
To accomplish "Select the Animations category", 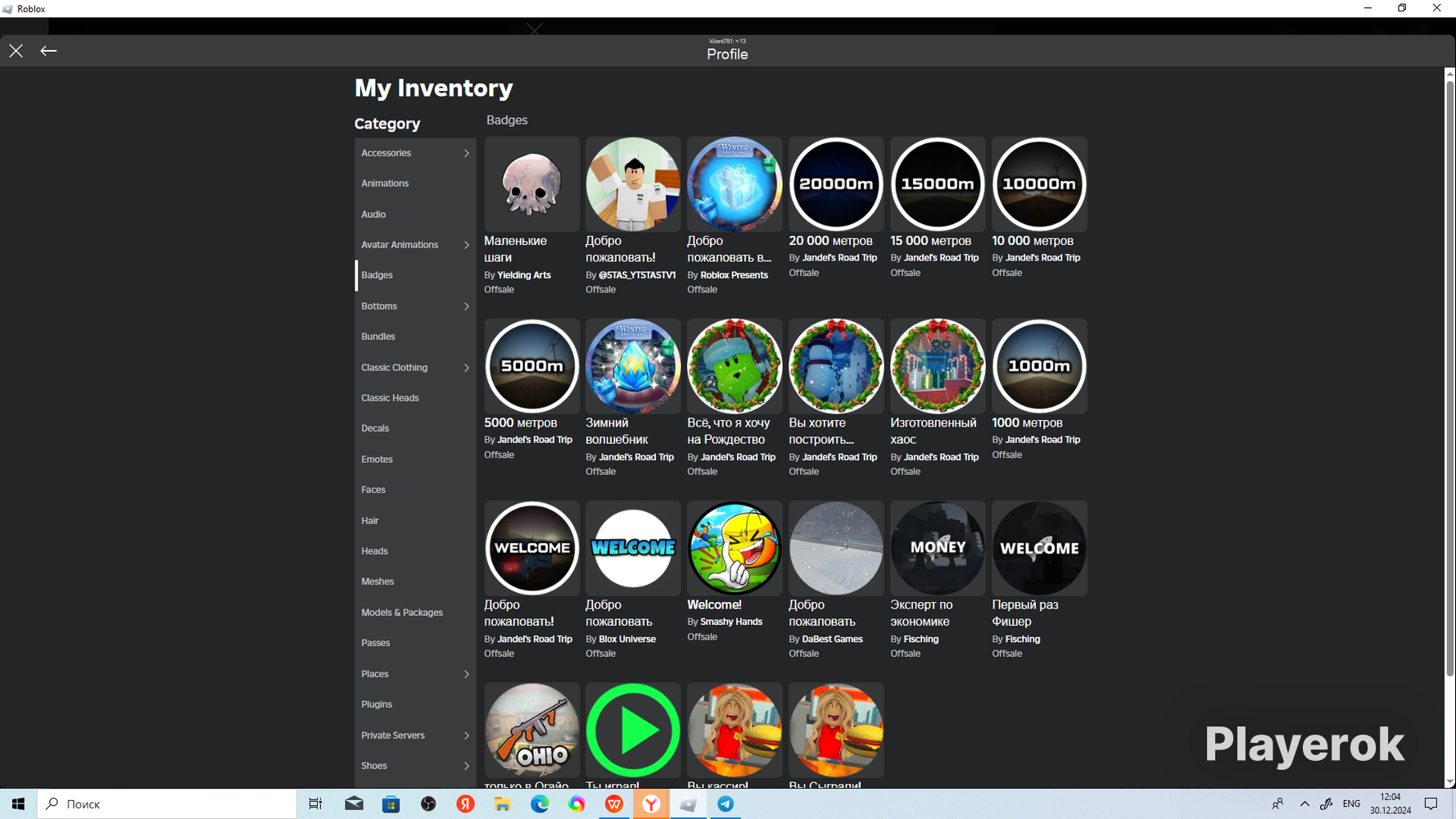I will (415, 183).
